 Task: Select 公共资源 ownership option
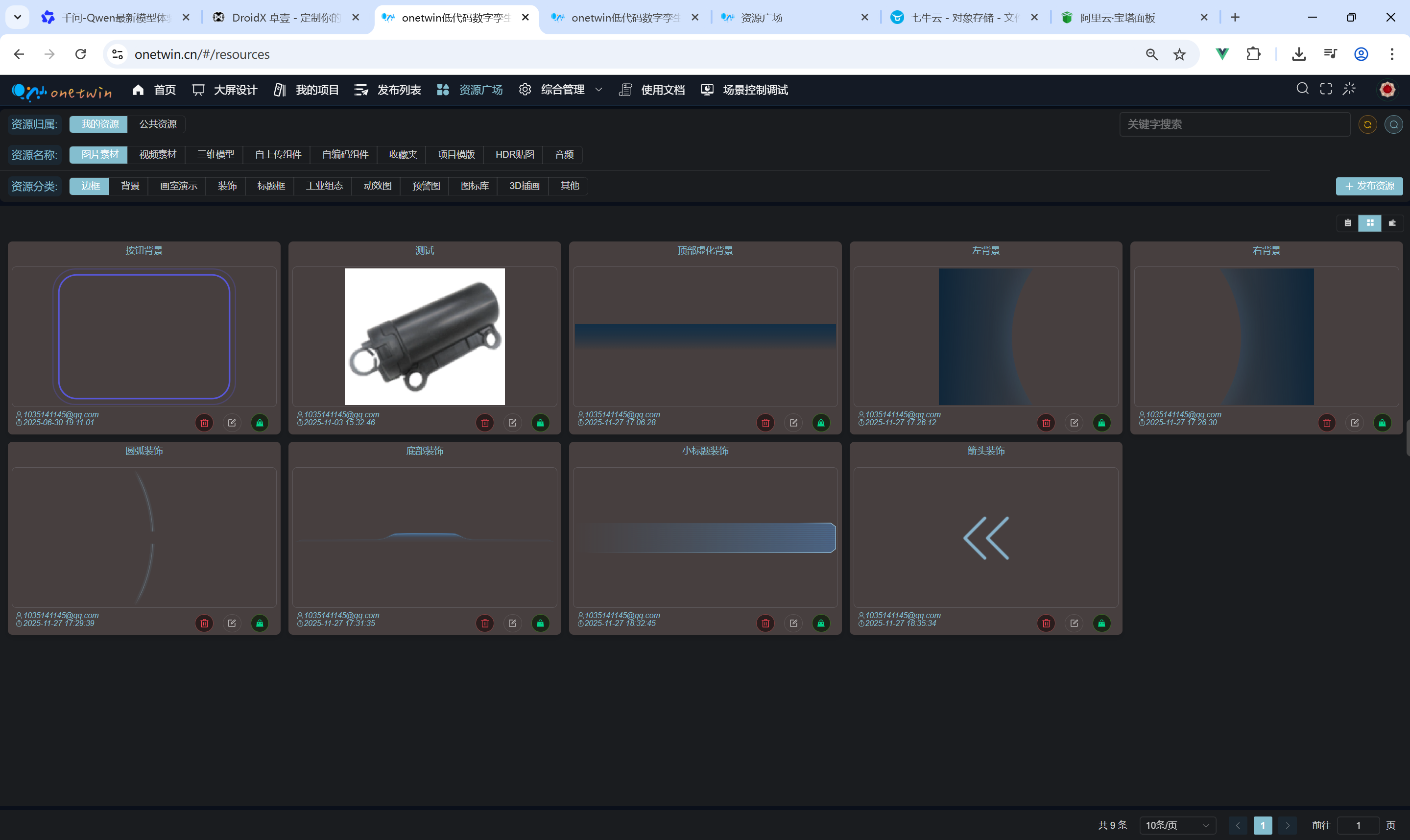[158, 124]
